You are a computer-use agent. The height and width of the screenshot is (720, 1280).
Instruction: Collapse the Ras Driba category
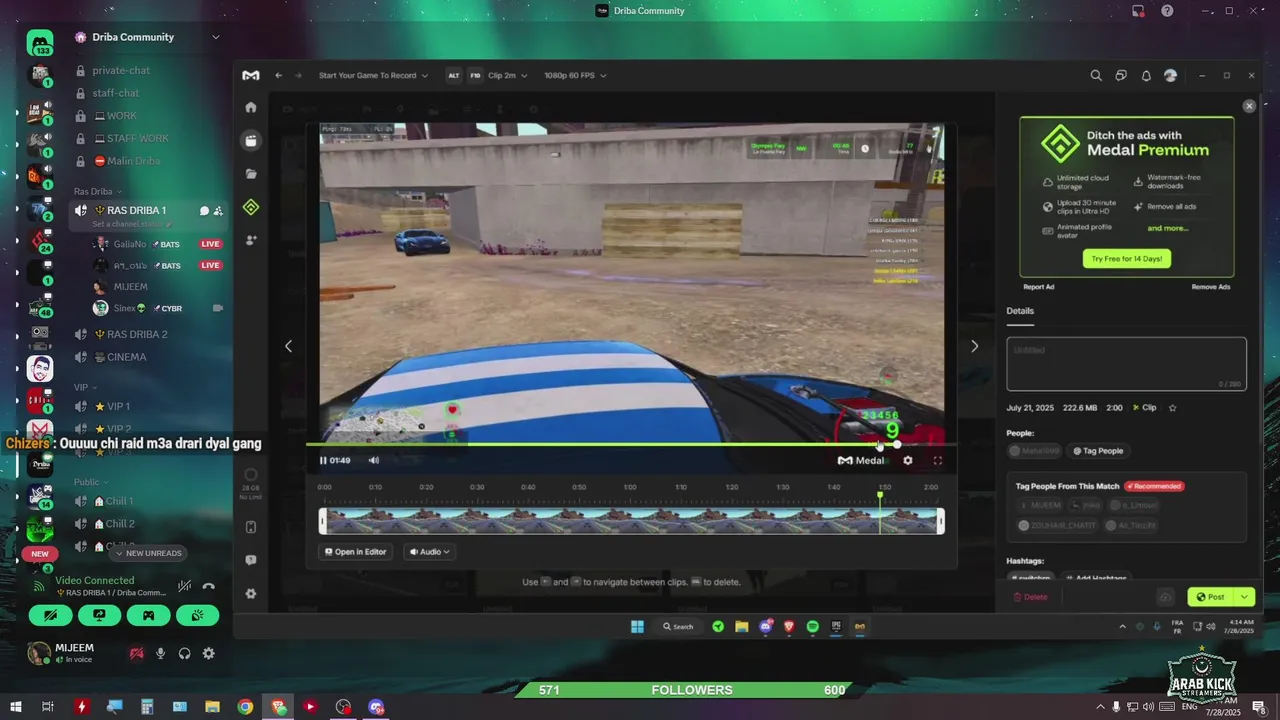(97, 191)
